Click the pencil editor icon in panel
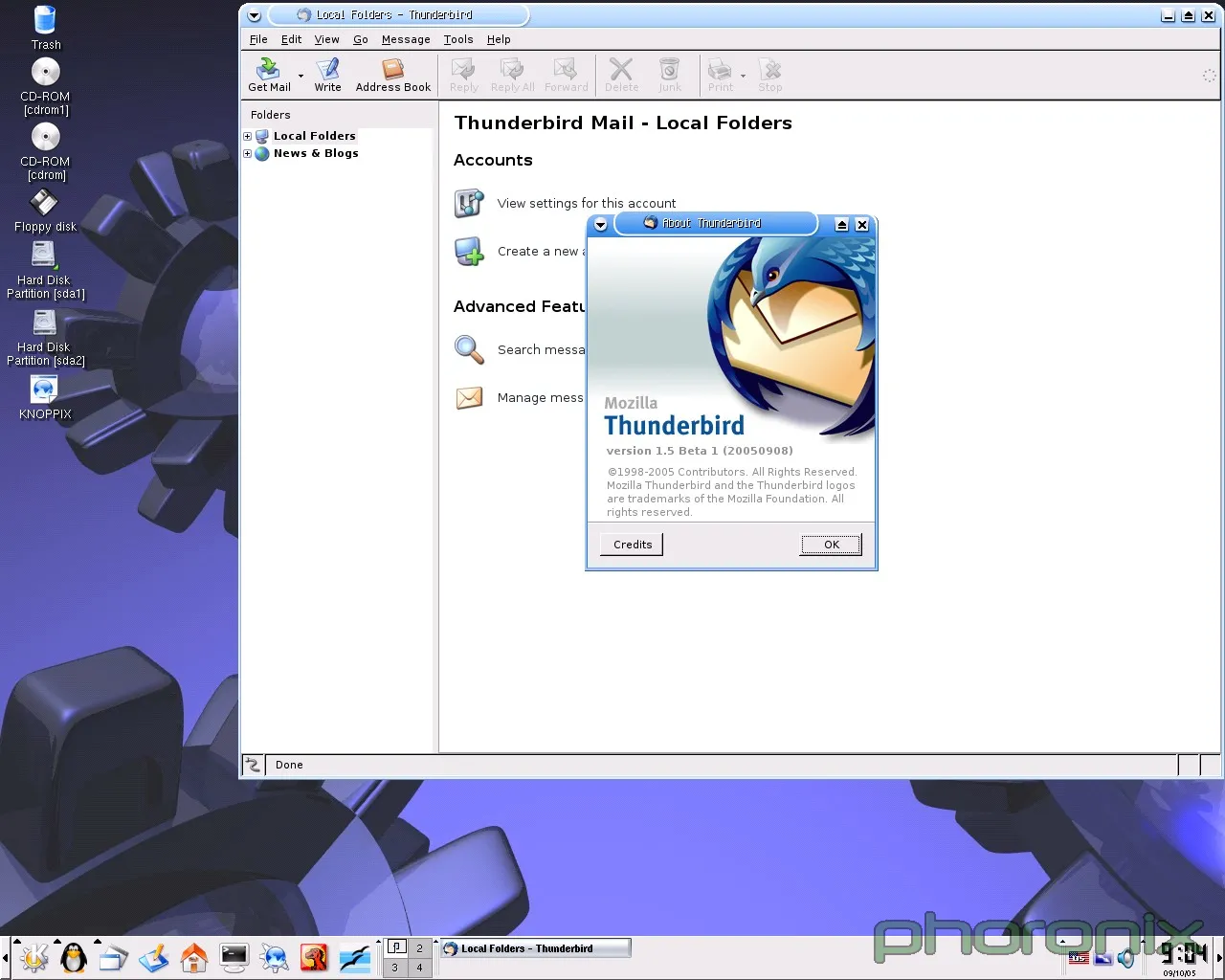This screenshot has width=1225, height=980. 154,957
